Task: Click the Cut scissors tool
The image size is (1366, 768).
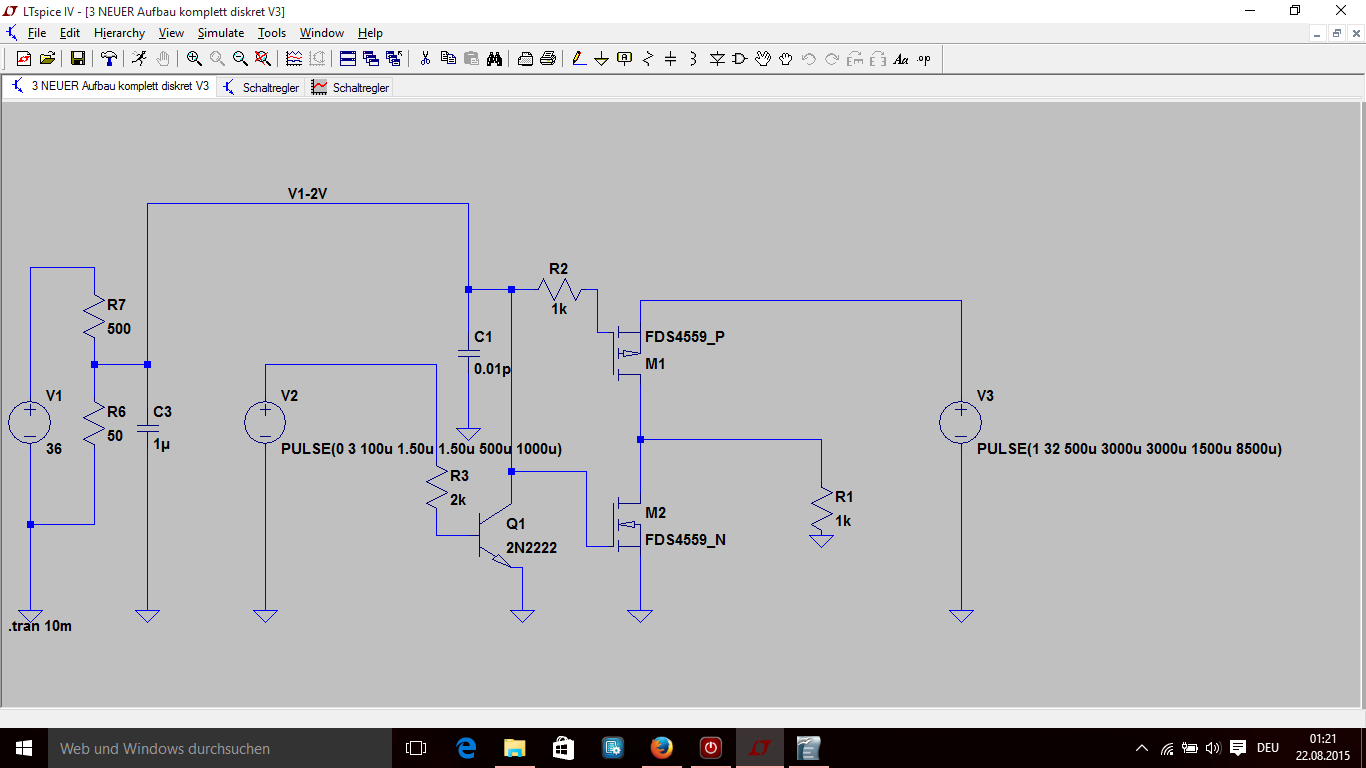Action: [x=424, y=59]
